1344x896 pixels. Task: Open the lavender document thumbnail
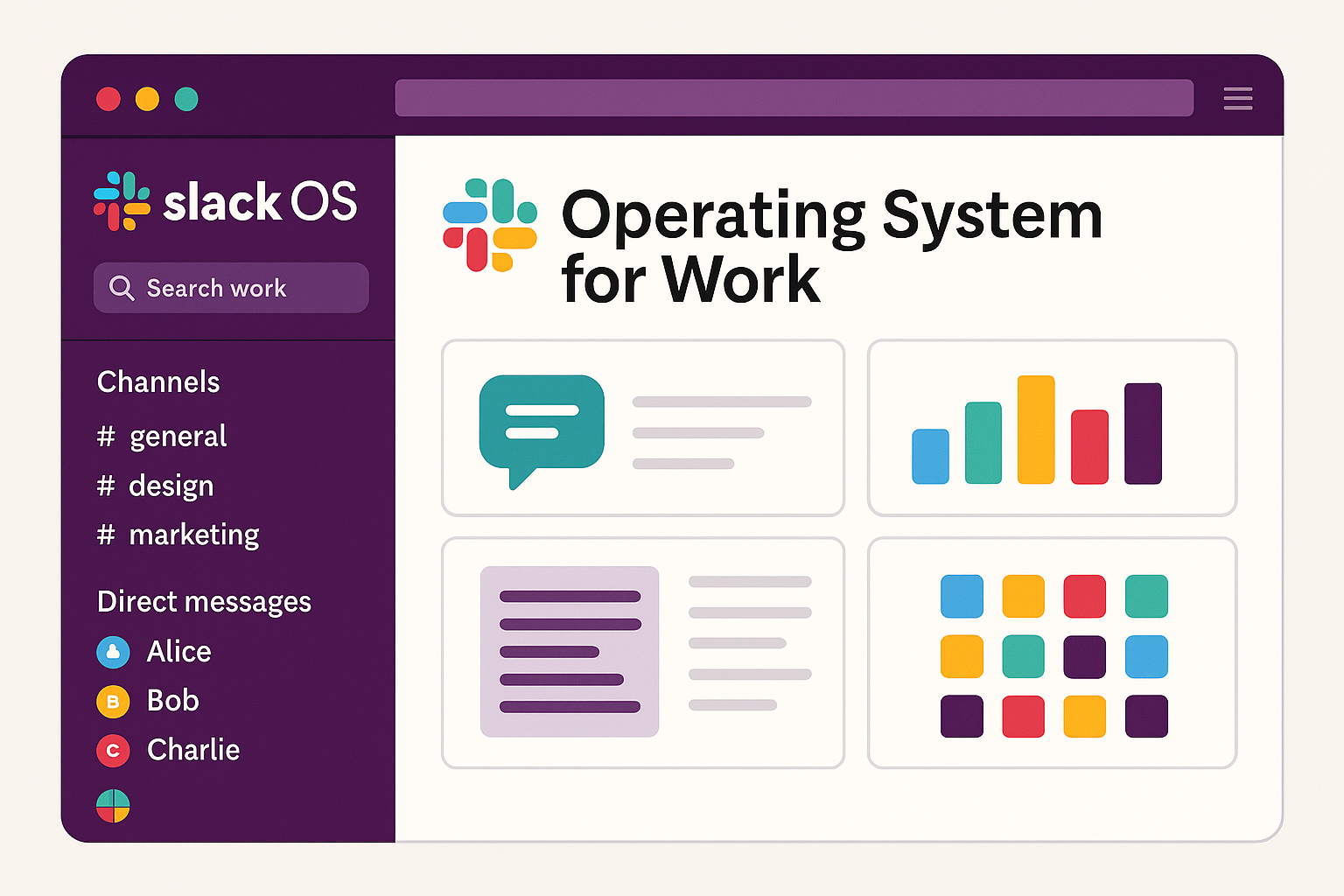(x=570, y=651)
